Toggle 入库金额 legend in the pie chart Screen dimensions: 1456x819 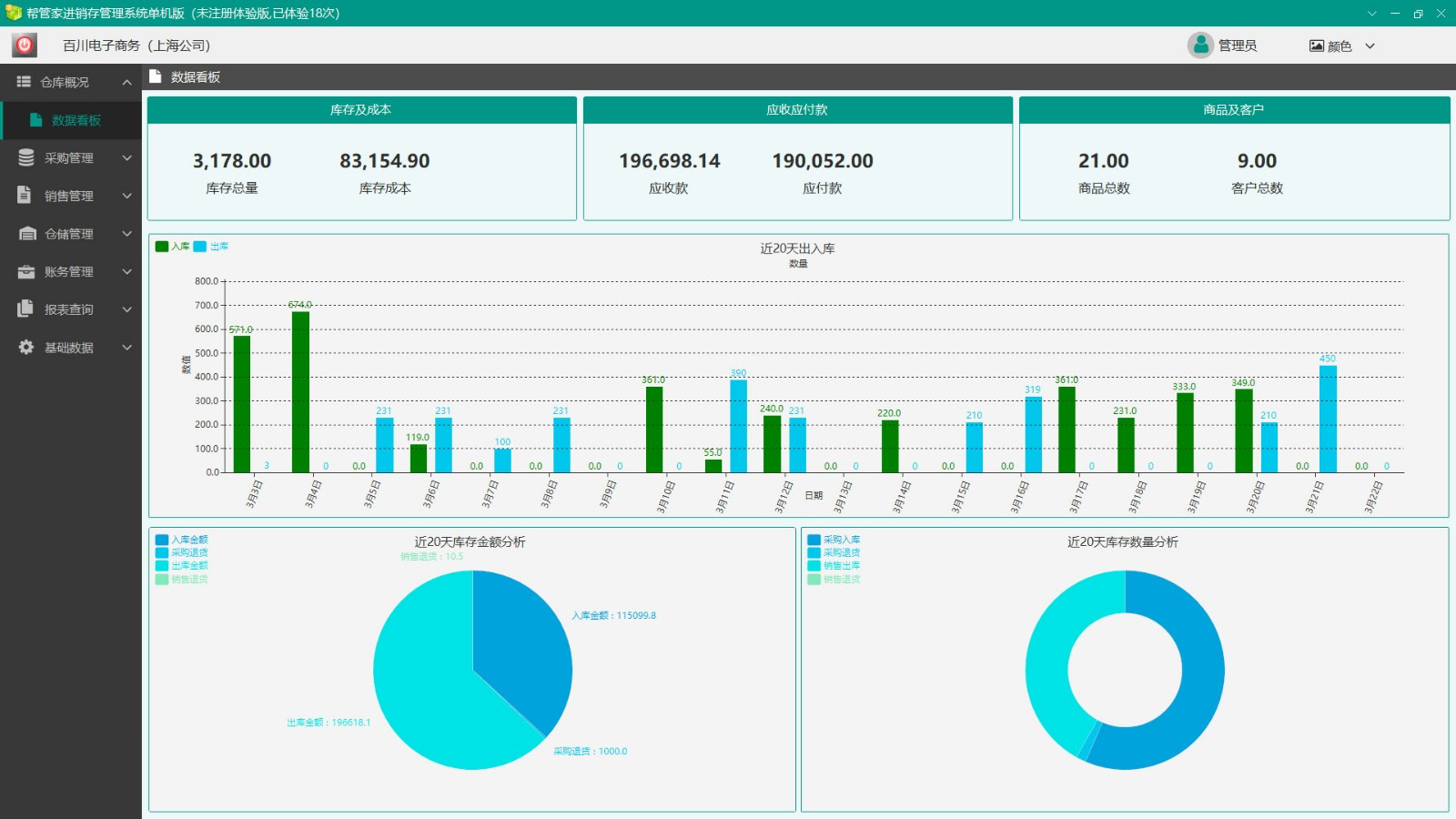tap(182, 540)
